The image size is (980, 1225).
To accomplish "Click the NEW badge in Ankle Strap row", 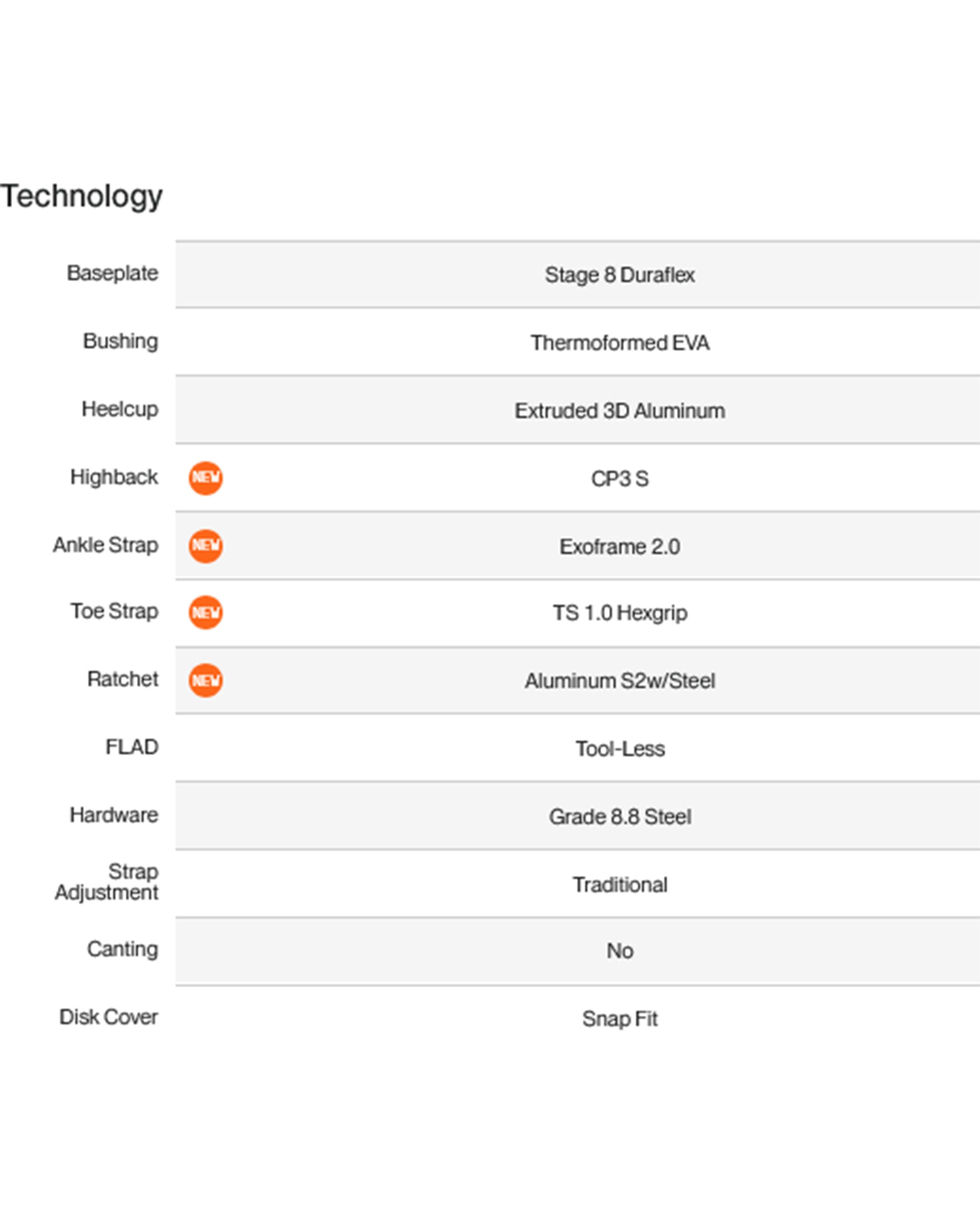I will 206,546.
